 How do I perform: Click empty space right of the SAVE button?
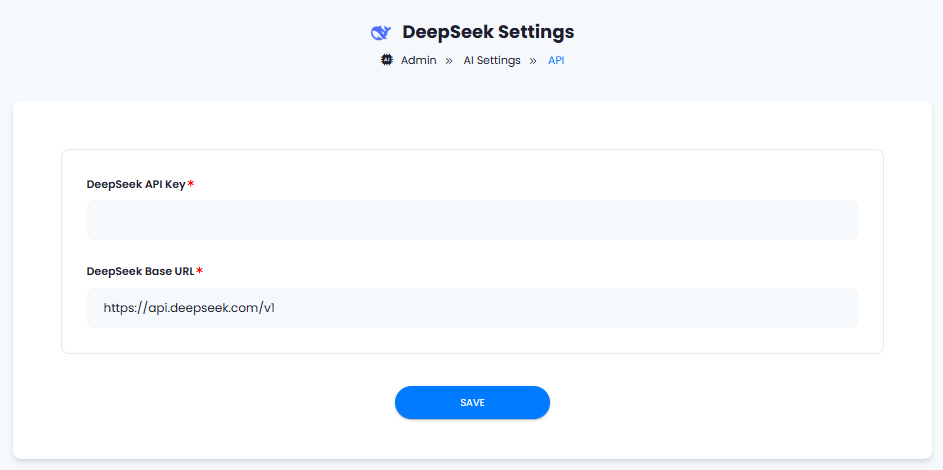(x=722, y=403)
